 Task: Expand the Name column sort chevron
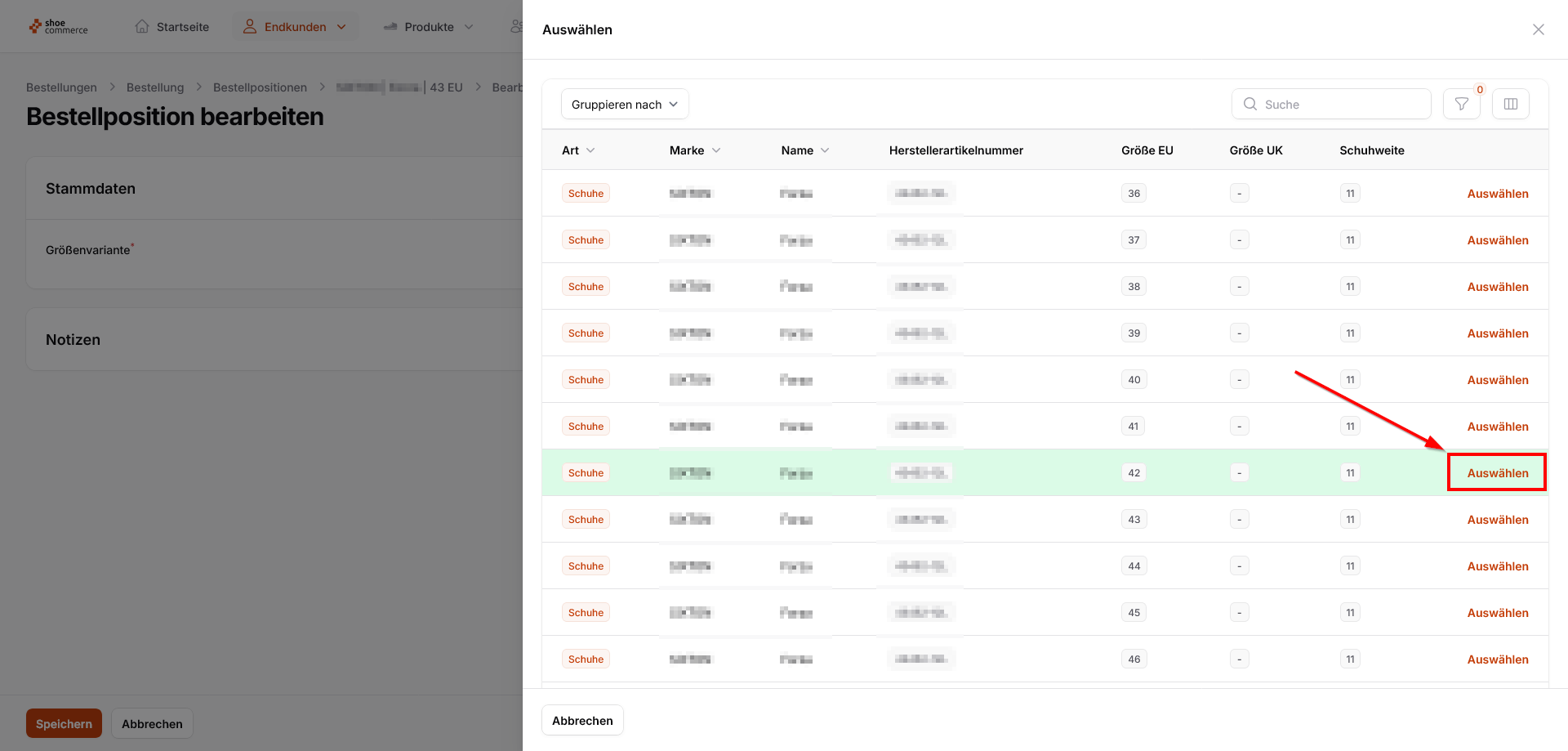tap(825, 150)
